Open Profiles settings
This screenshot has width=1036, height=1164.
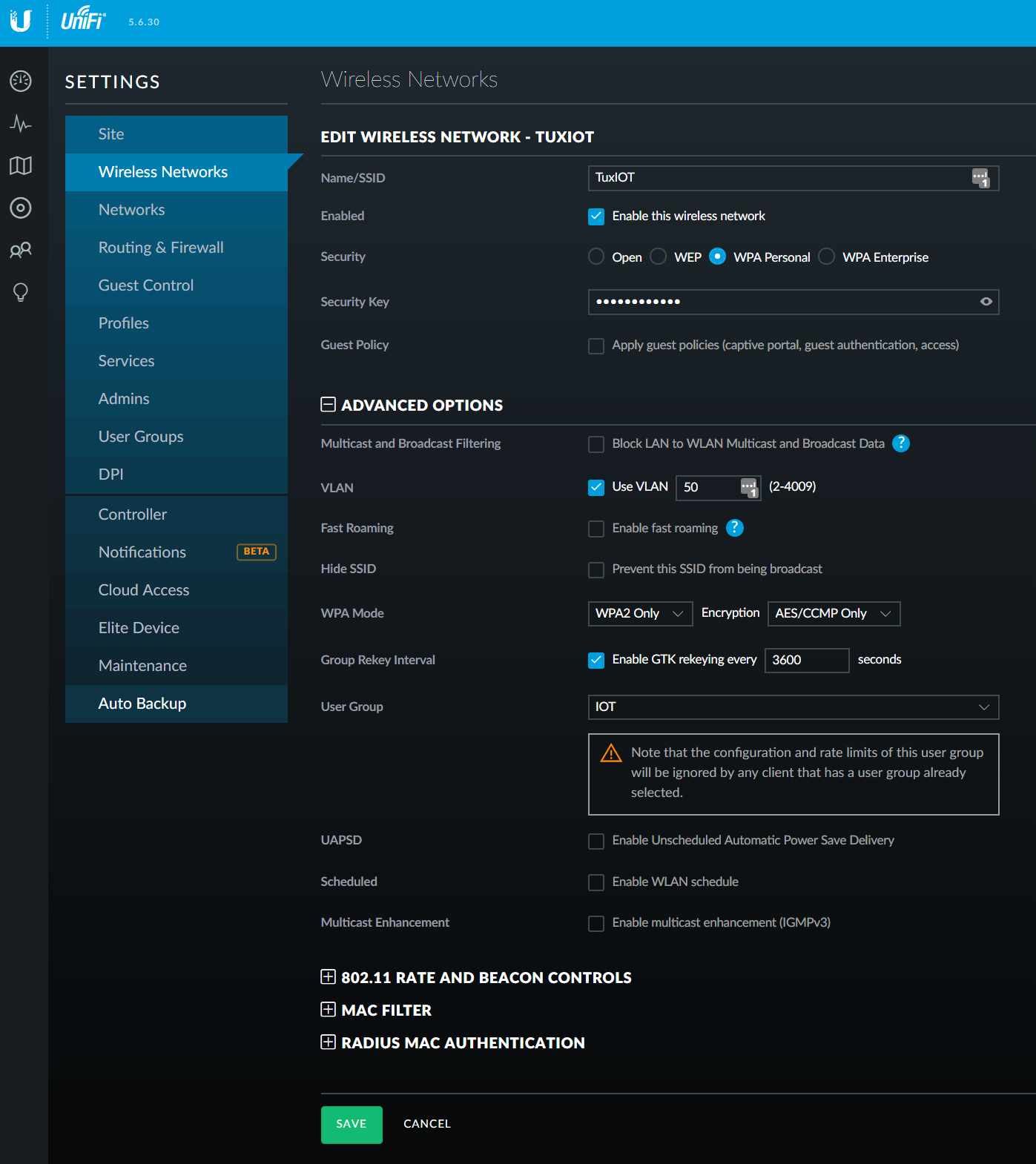[x=176, y=323]
